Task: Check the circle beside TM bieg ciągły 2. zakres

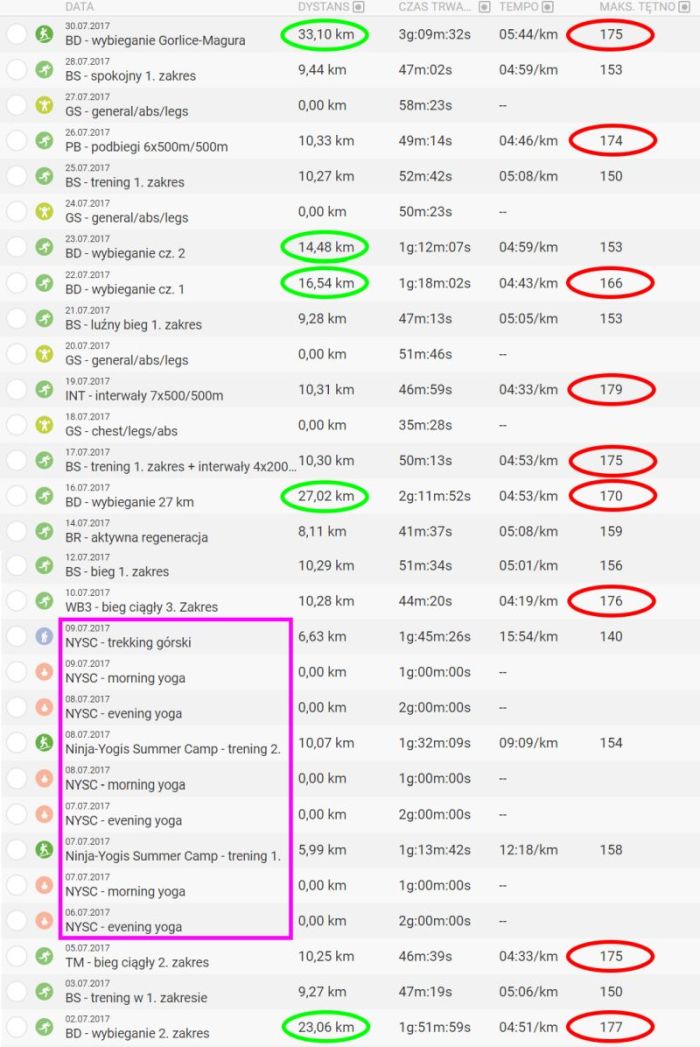Action: (x=16, y=956)
